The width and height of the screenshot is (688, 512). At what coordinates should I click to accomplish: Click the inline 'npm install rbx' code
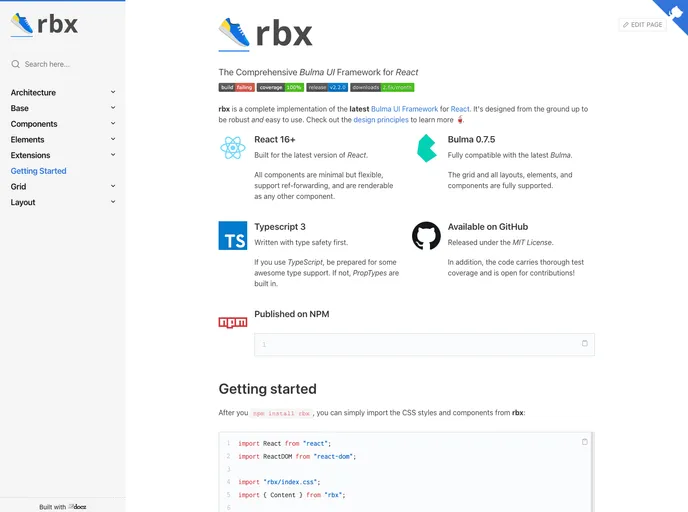pos(281,413)
